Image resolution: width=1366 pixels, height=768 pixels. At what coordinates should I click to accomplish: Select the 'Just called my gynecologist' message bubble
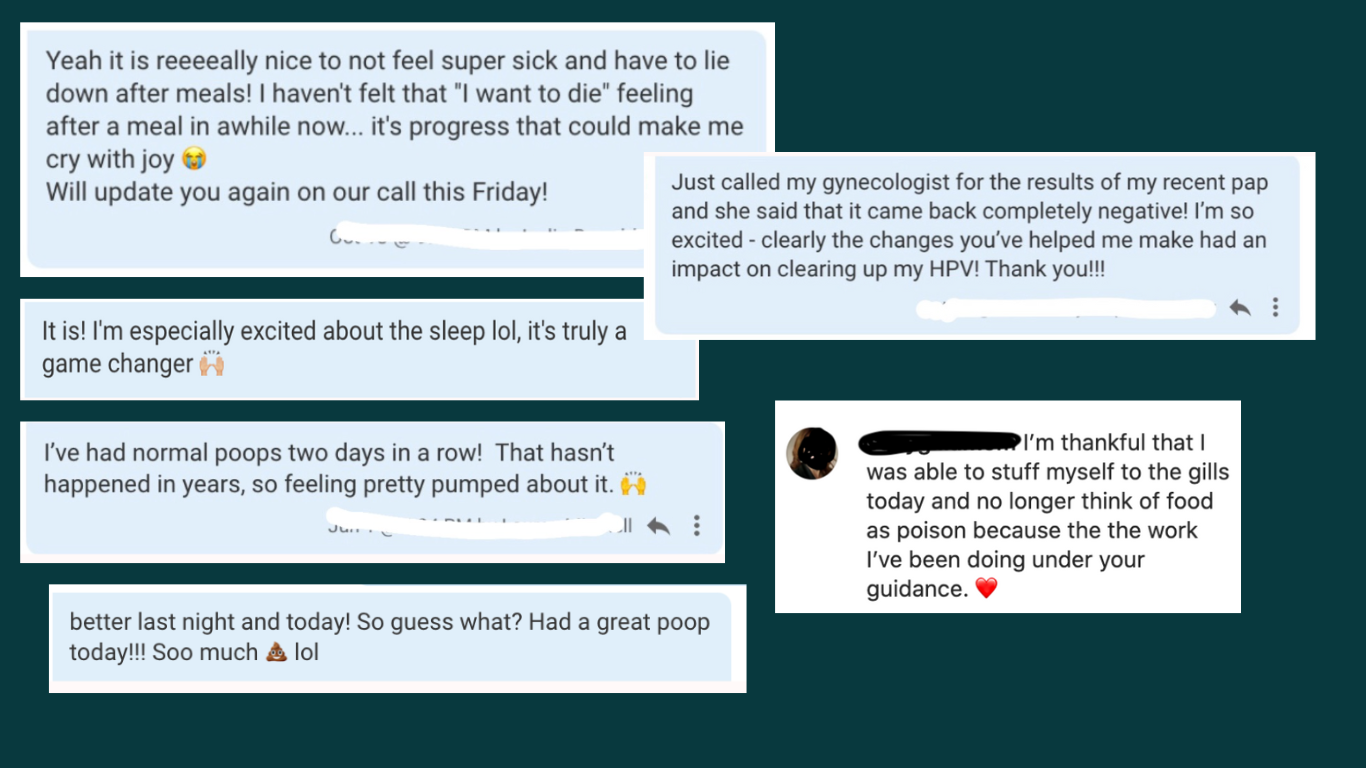tap(977, 245)
